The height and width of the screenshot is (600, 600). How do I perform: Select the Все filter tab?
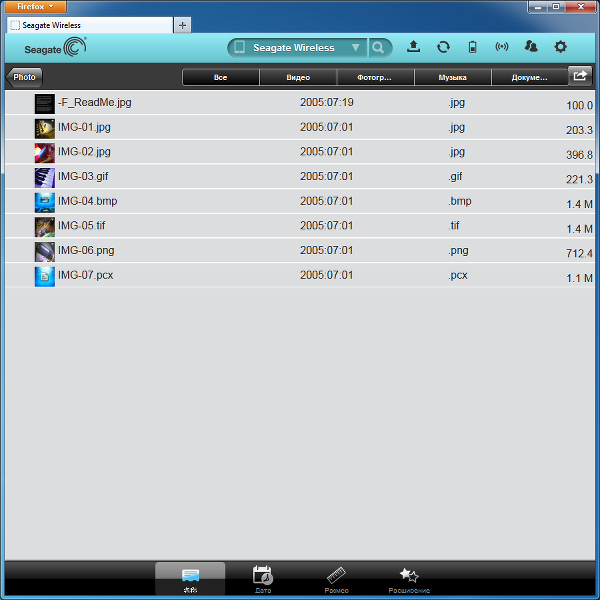pyautogui.click(x=221, y=77)
